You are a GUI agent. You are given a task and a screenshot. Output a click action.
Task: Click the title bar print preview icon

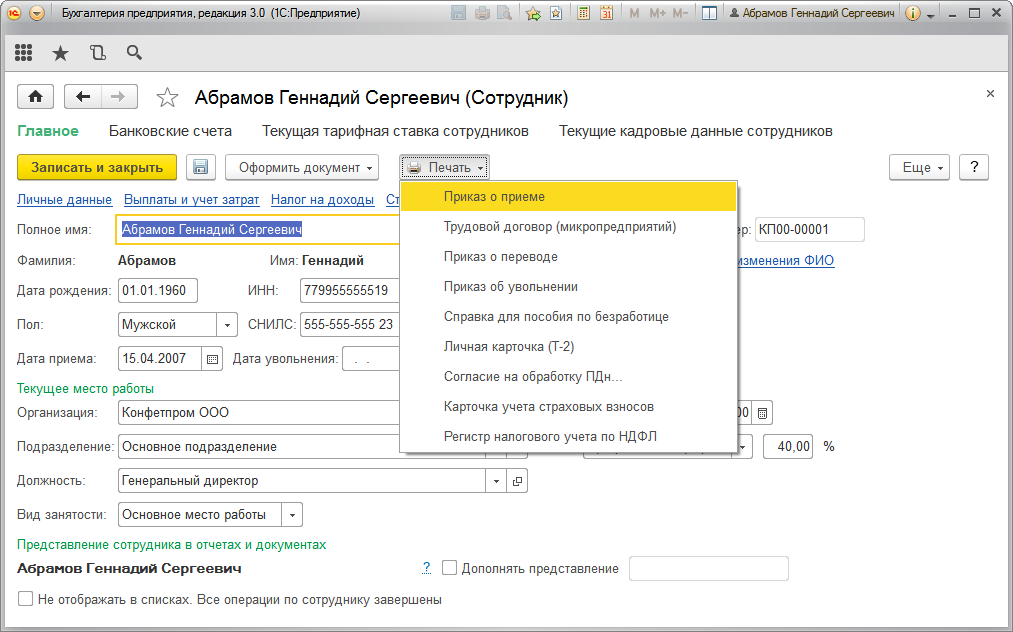[x=505, y=13]
